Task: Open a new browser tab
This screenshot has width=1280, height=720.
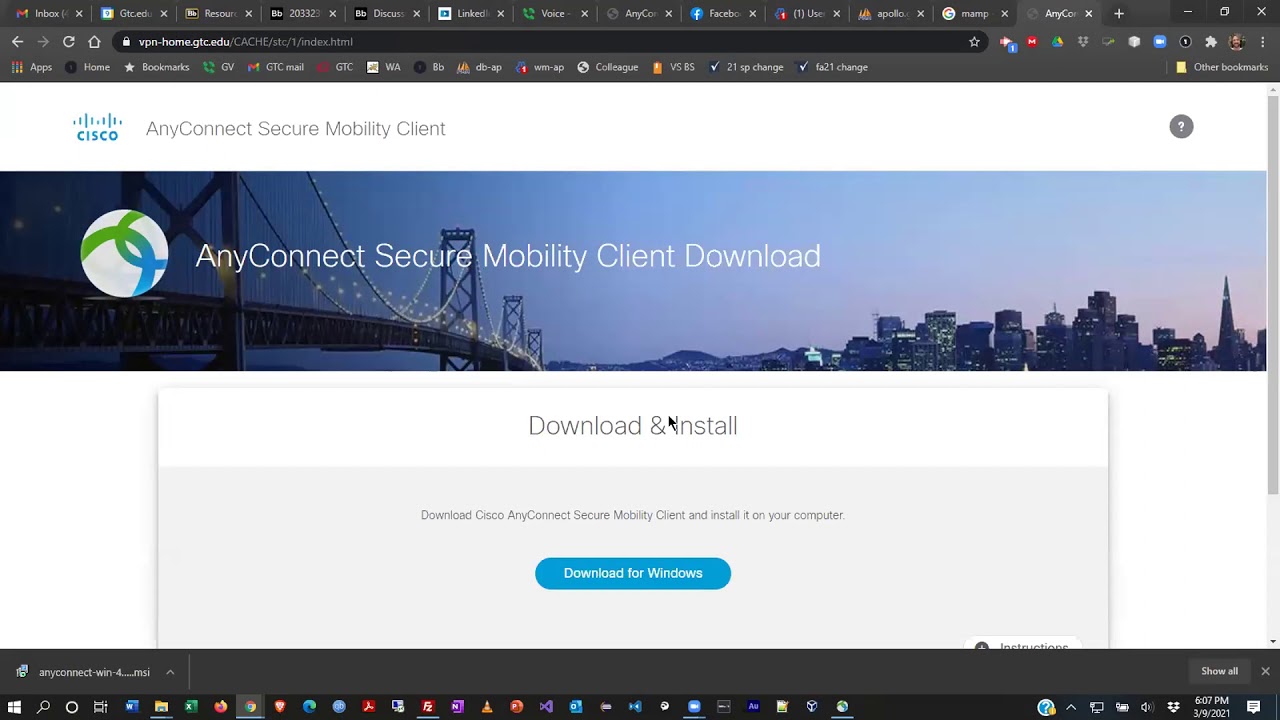Action: (x=1119, y=14)
